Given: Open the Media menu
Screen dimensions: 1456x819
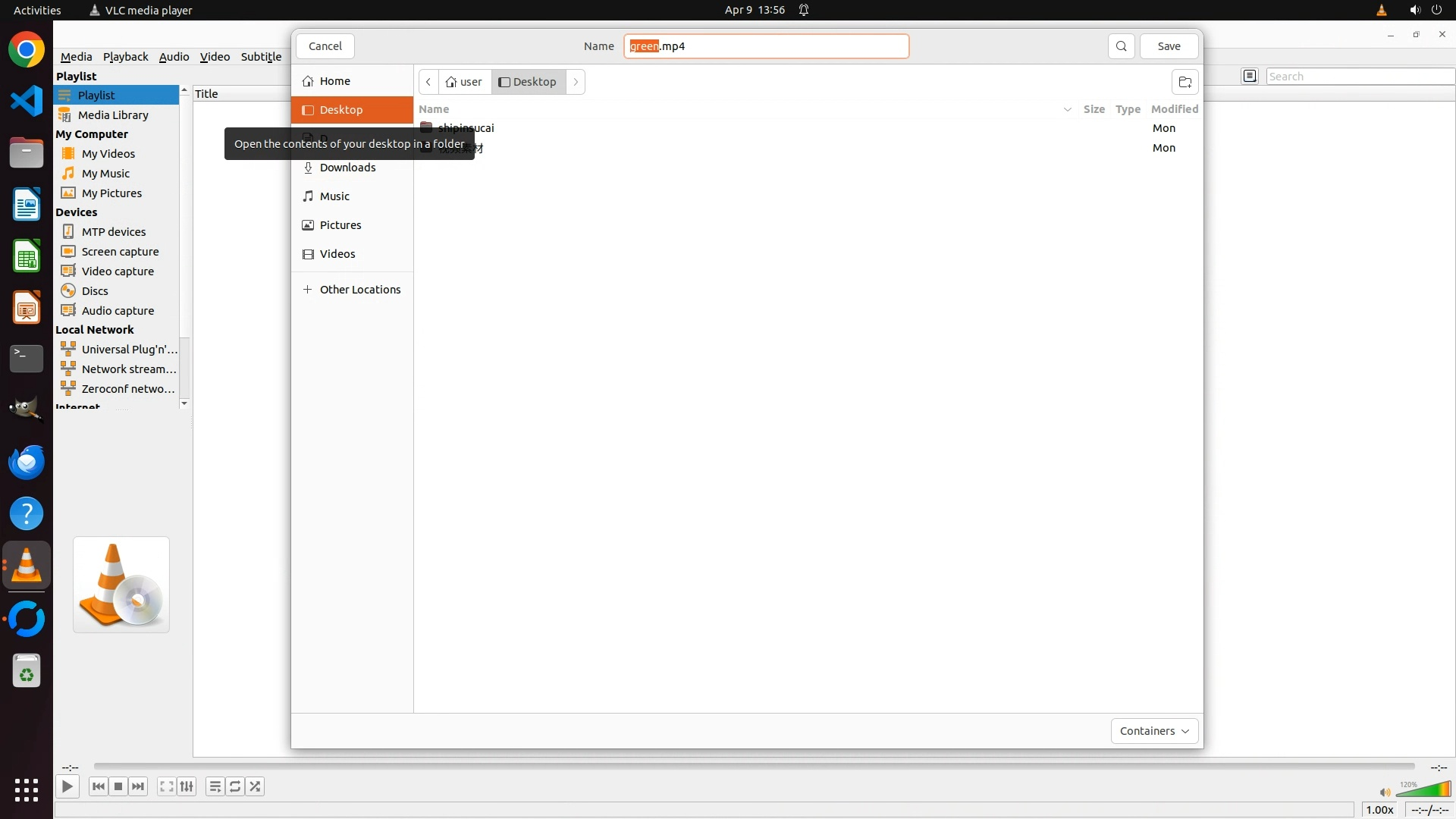Looking at the screenshot, I should tap(76, 57).
